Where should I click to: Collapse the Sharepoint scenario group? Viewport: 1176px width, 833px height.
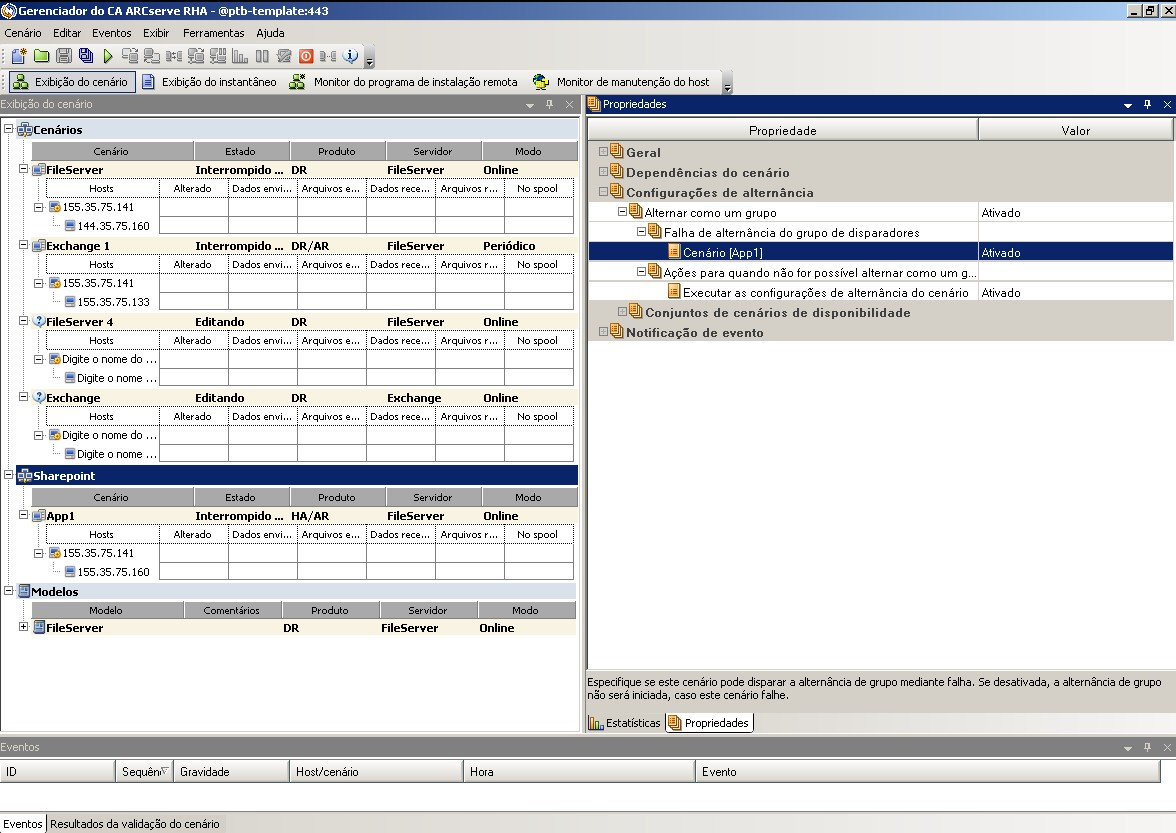coord(9,476)
